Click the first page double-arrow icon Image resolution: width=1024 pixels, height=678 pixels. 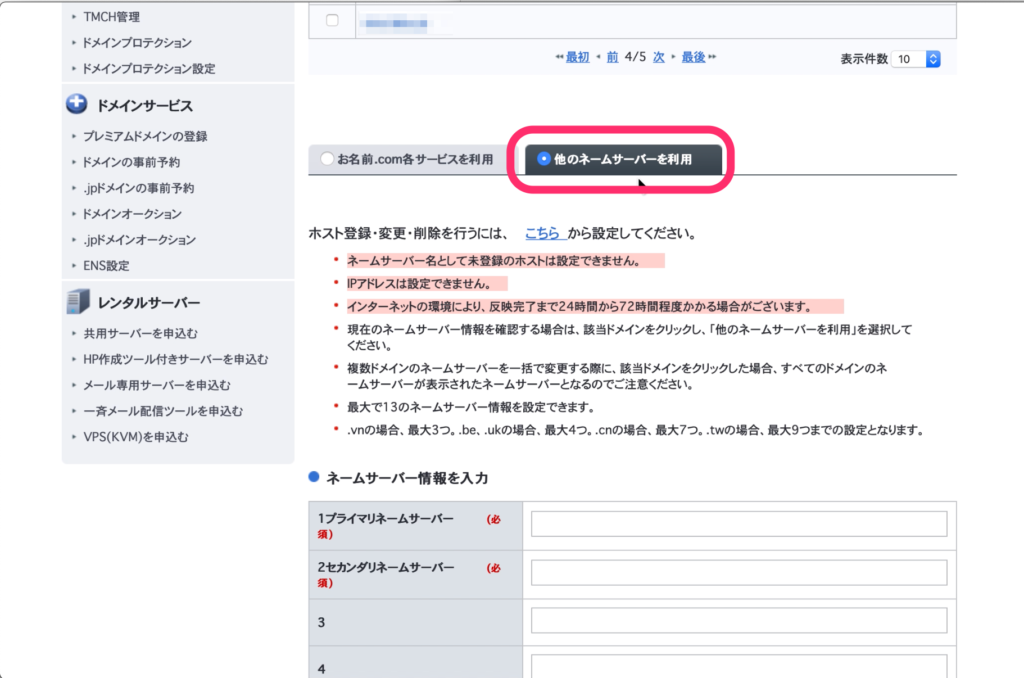coord(559,58)
